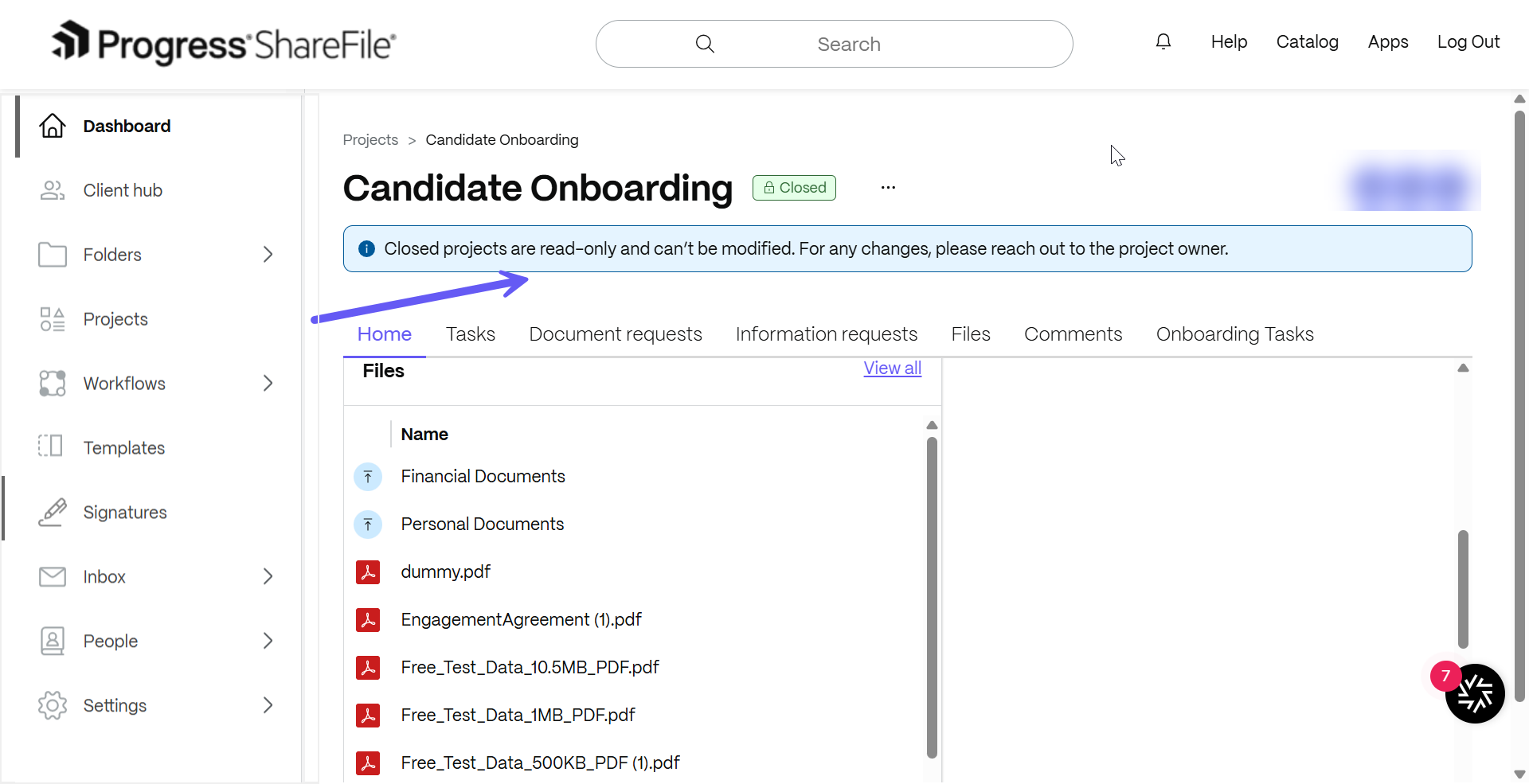This screenshot has height=784, width=1529.
Task: Click the dummy.pdf file icon
Action: tap(368, 571)
